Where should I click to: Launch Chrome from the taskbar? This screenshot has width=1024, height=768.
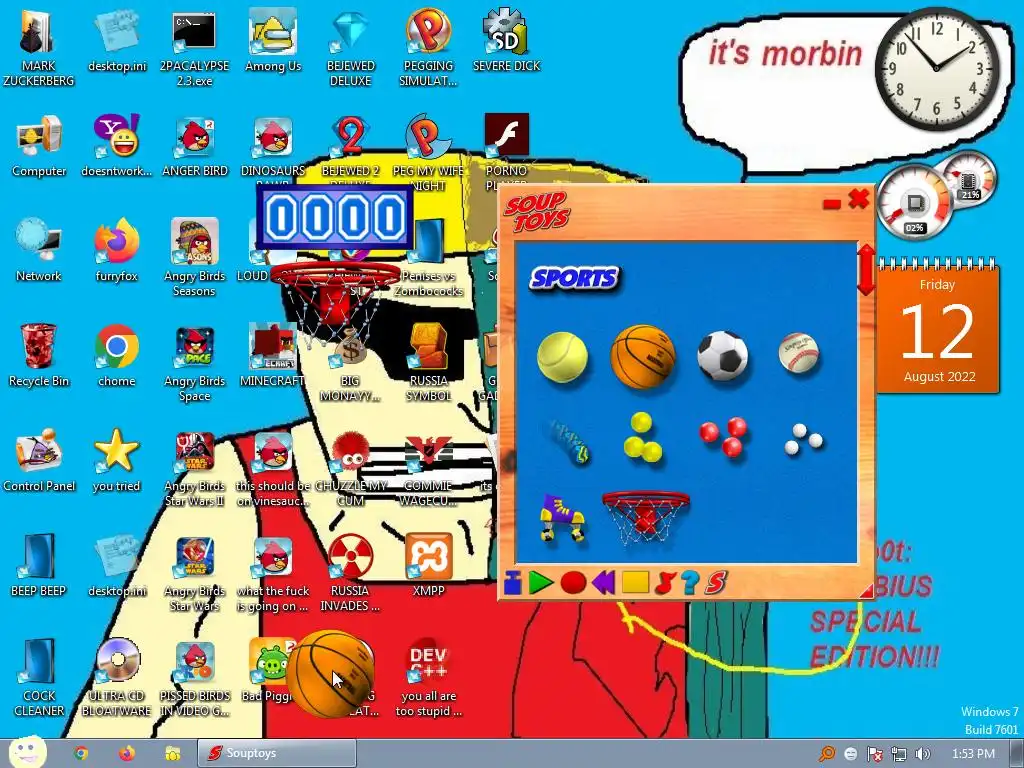pyautogui.click(x=80, y=753)
